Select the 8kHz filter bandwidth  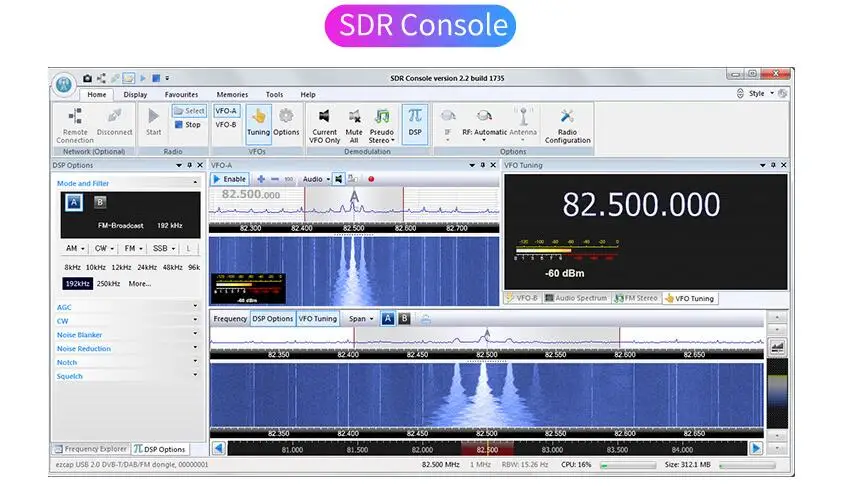(72, 267)
